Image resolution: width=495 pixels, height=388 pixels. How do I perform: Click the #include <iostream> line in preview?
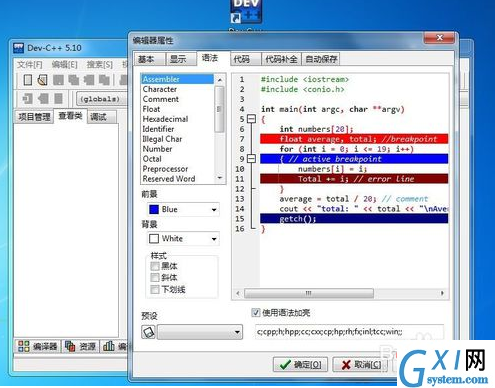(305, 79)
